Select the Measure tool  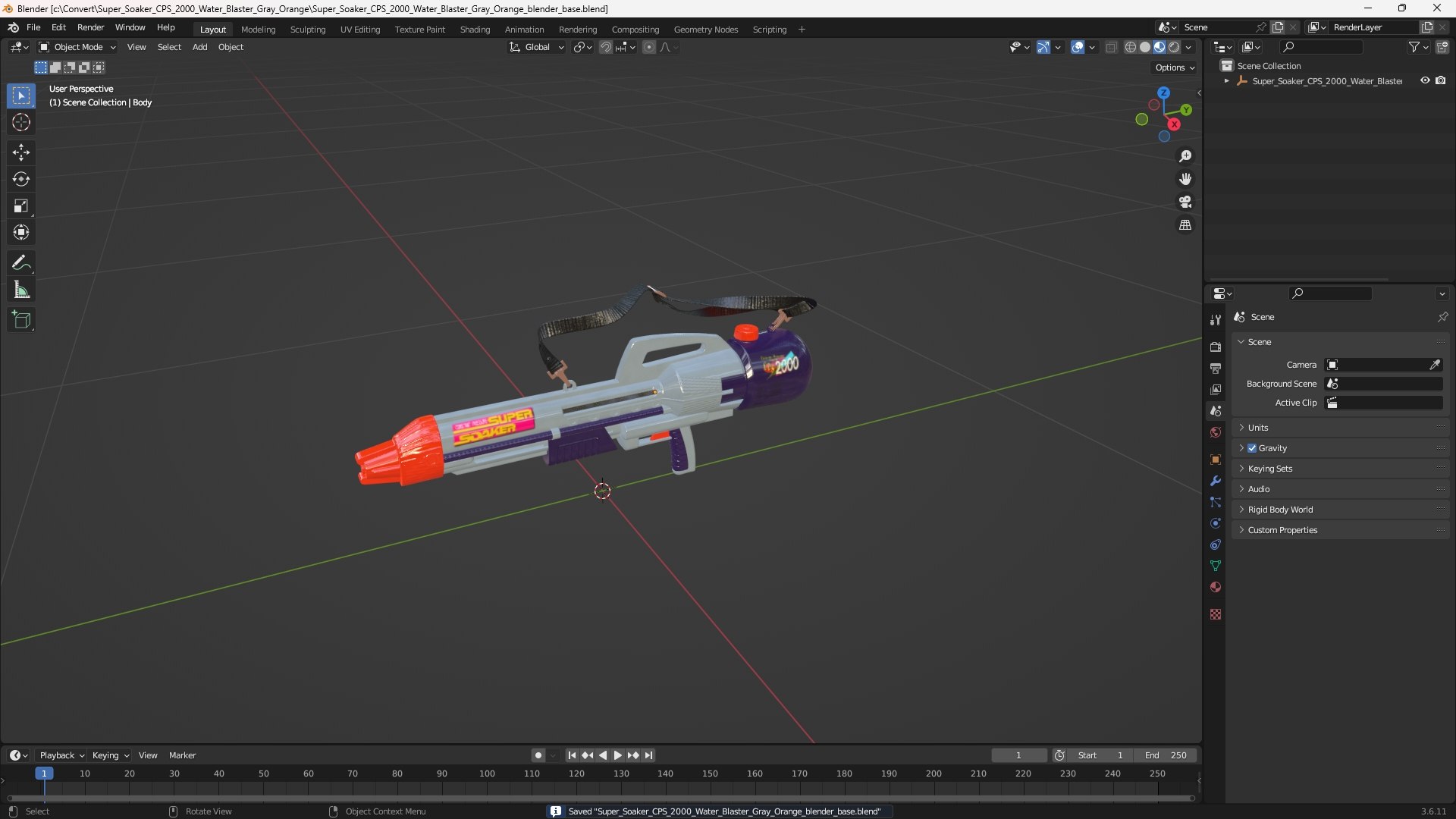[21, 290]
